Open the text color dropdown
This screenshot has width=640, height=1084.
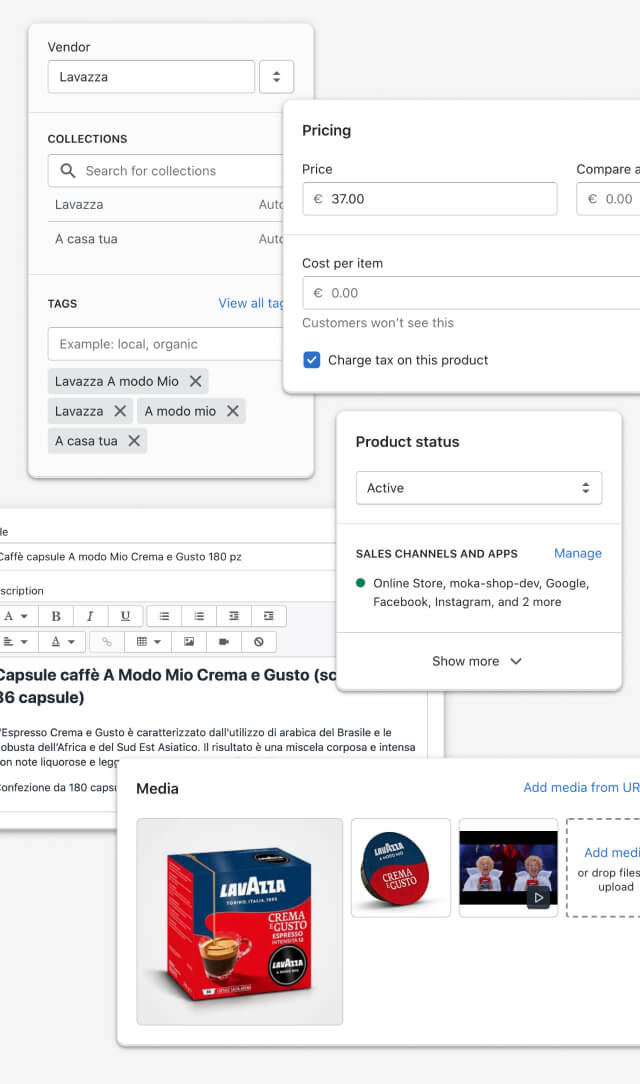pos(62,642)
